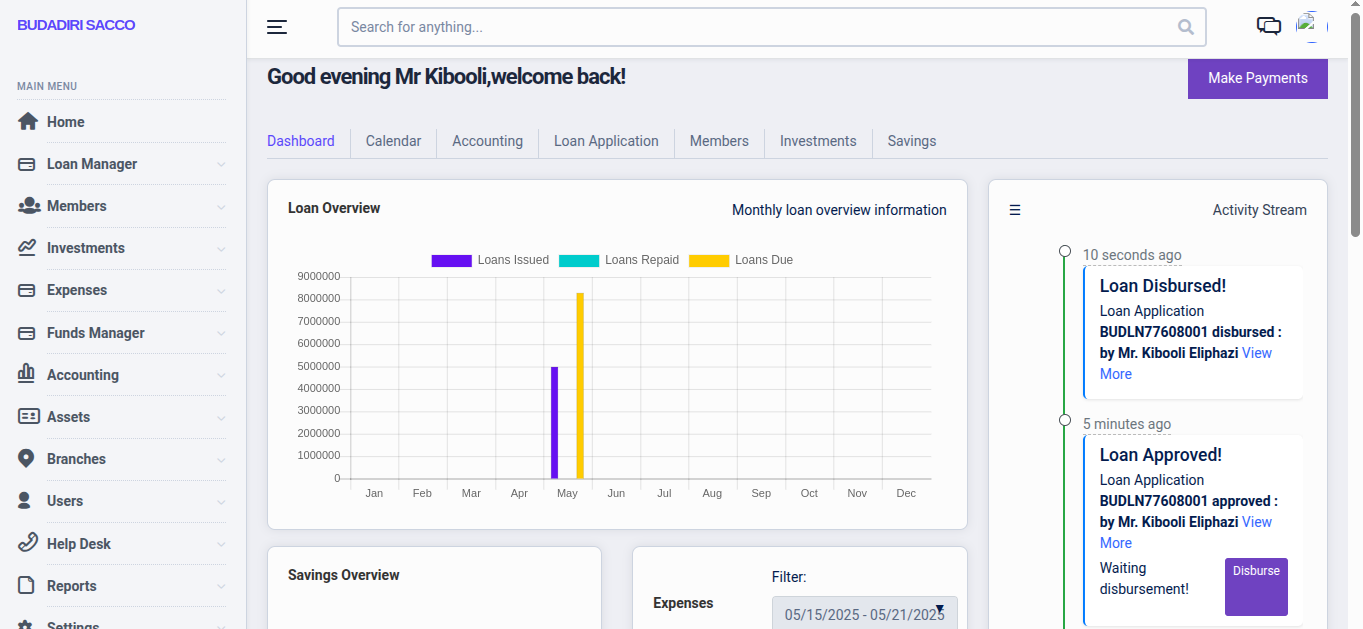Toggle the sidebar with the hamburger icon
Viewport: 1363px width, 629px height.
pos(276,27)
